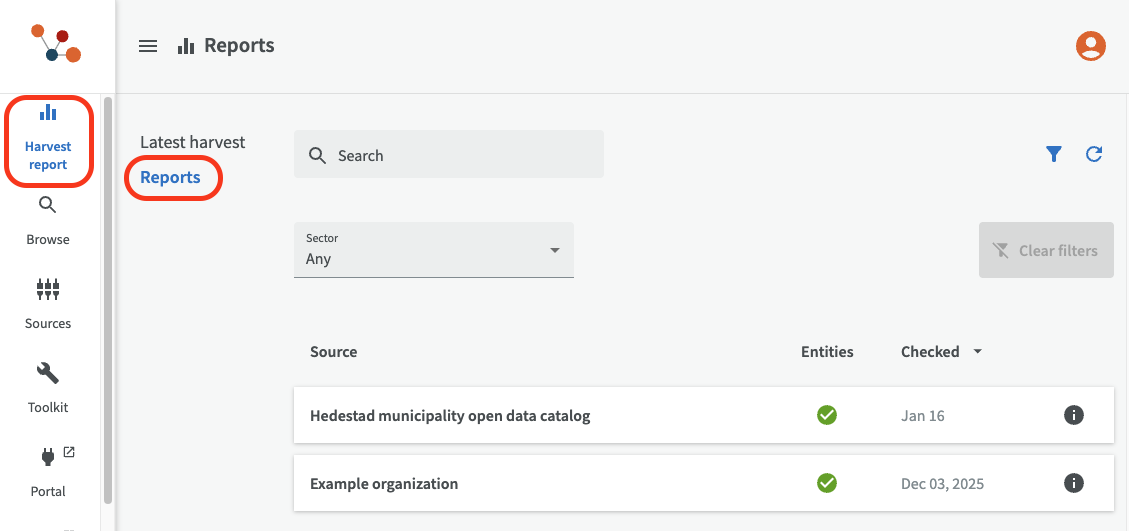Click the user account avatar
The height and width of the screenshot is (531, 1129).
[1090, 46]
